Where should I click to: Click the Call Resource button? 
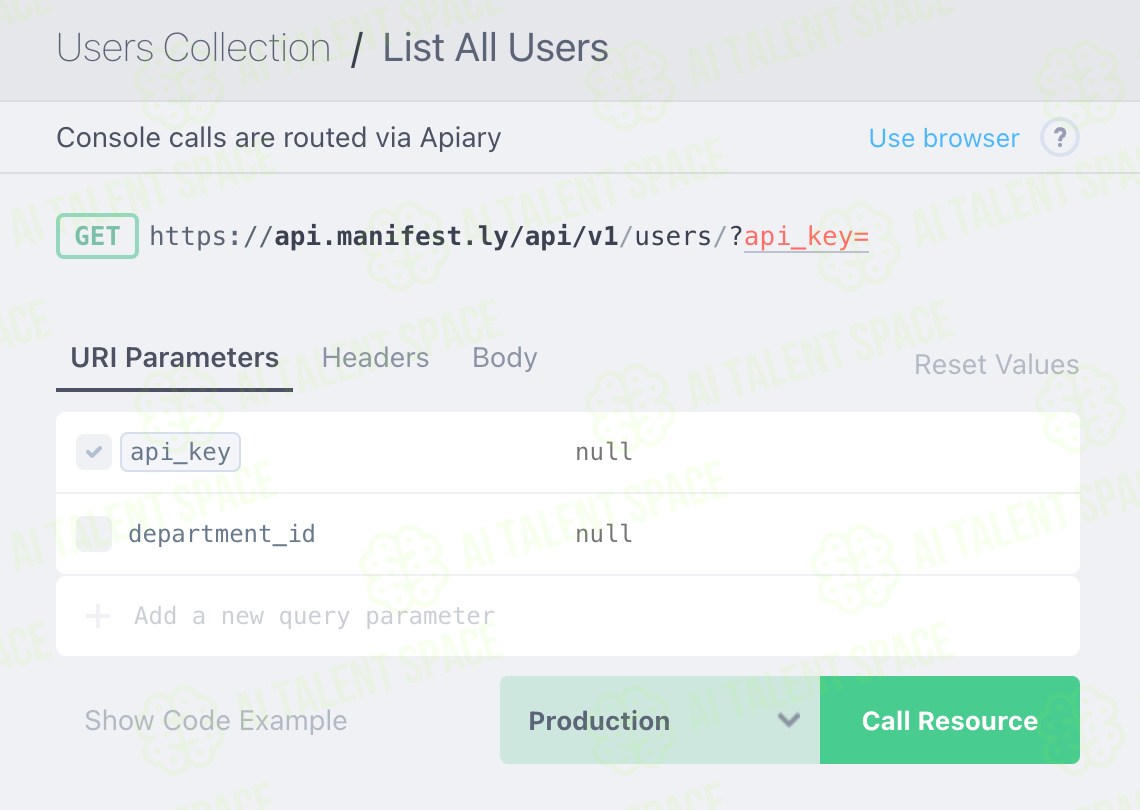(x=950, y=720)
